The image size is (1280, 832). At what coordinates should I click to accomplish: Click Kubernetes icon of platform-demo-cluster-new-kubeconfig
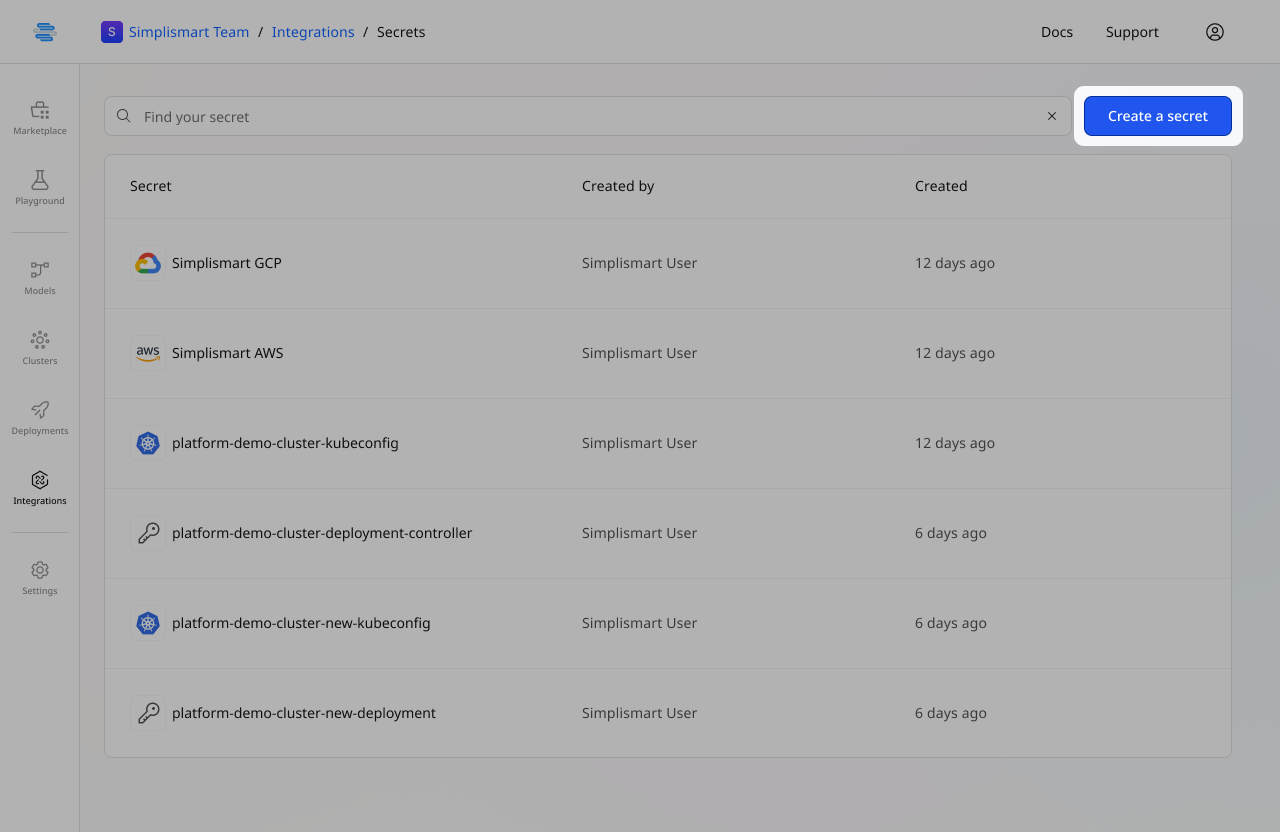(x=148, y=623)
